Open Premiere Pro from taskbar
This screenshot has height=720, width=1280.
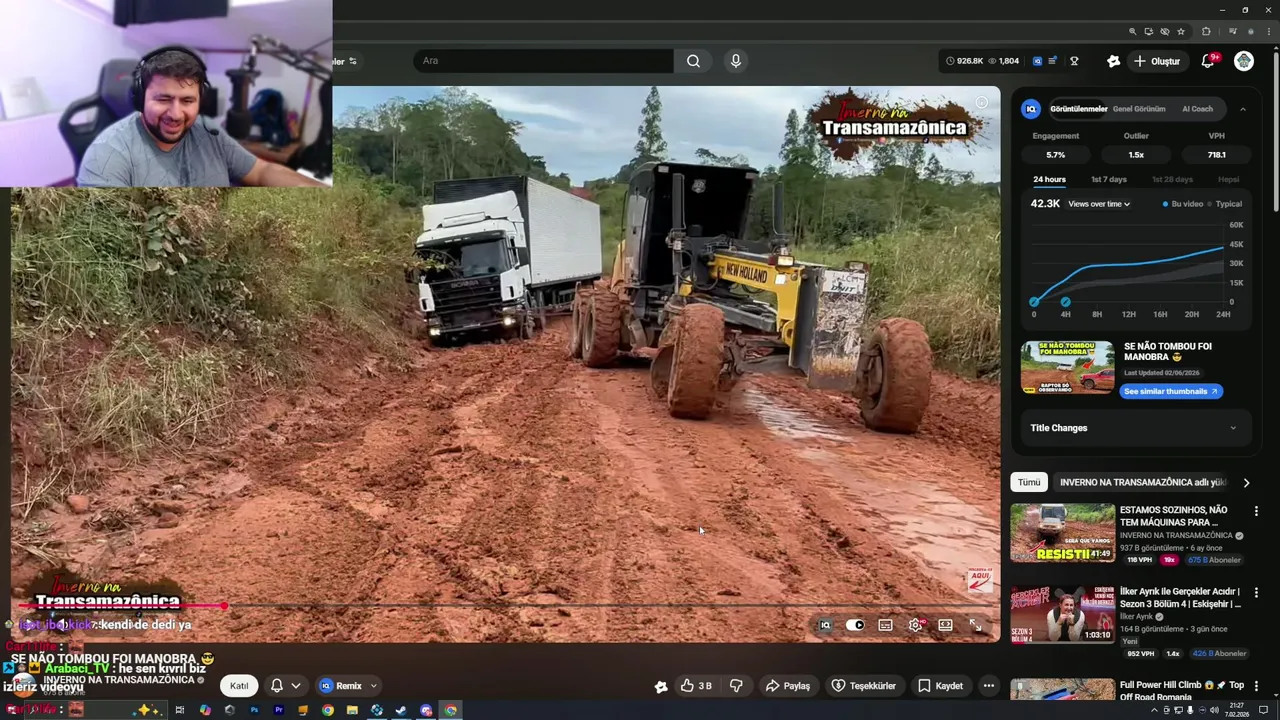(278, 710)
